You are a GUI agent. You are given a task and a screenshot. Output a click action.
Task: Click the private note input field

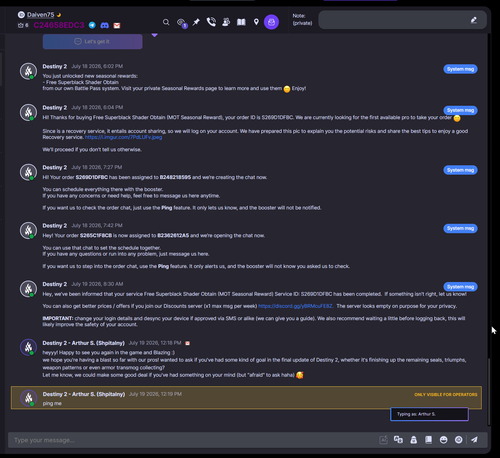pos(402,20)
